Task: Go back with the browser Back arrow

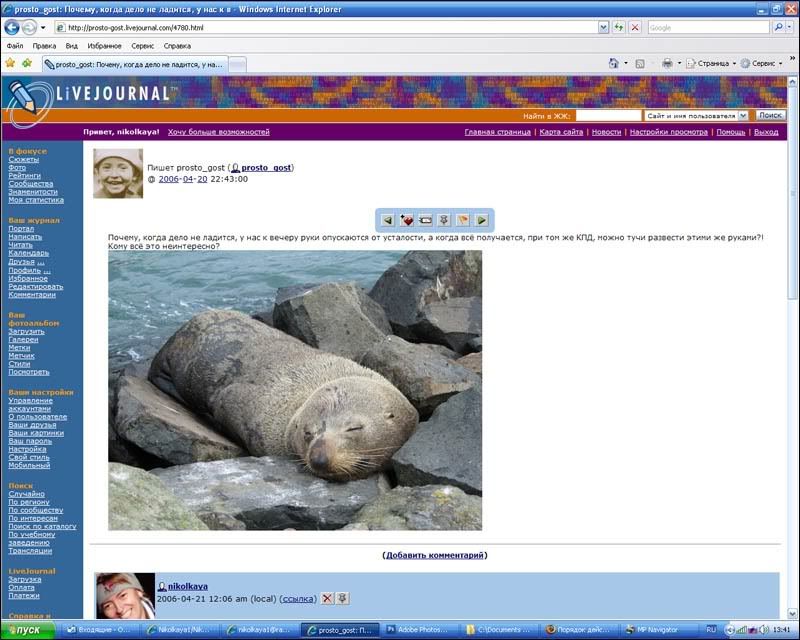Action: click(x=12, y=28)
